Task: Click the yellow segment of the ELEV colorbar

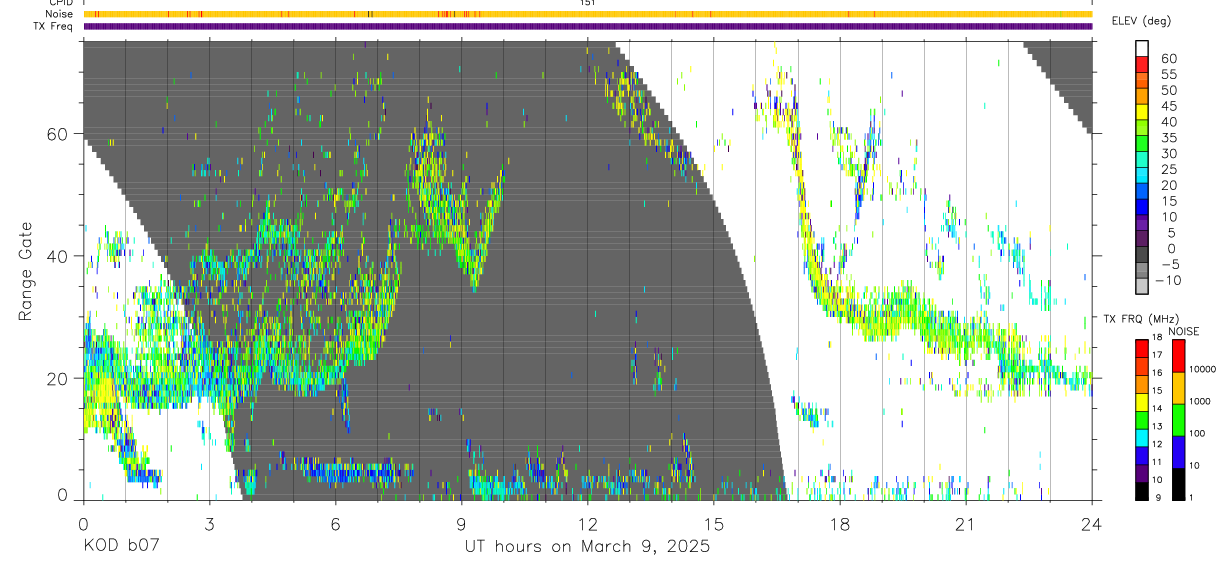Action: 1142,113
